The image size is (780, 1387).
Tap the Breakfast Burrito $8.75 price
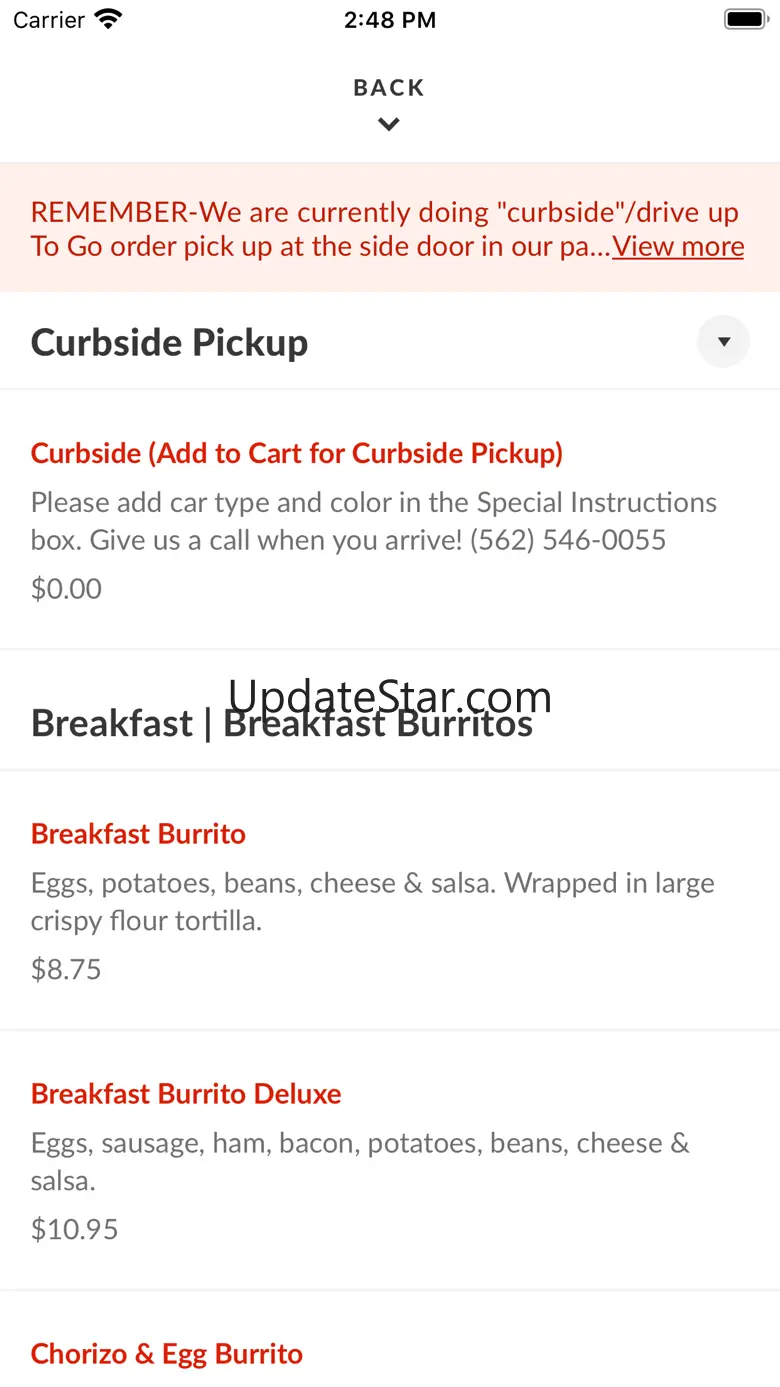coord(66,968)
